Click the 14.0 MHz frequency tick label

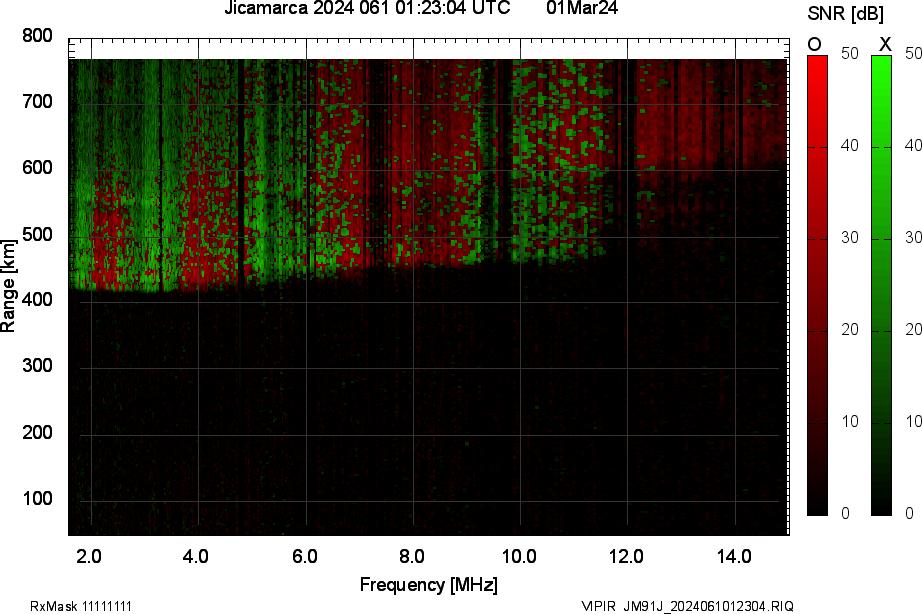pos(735,556)
